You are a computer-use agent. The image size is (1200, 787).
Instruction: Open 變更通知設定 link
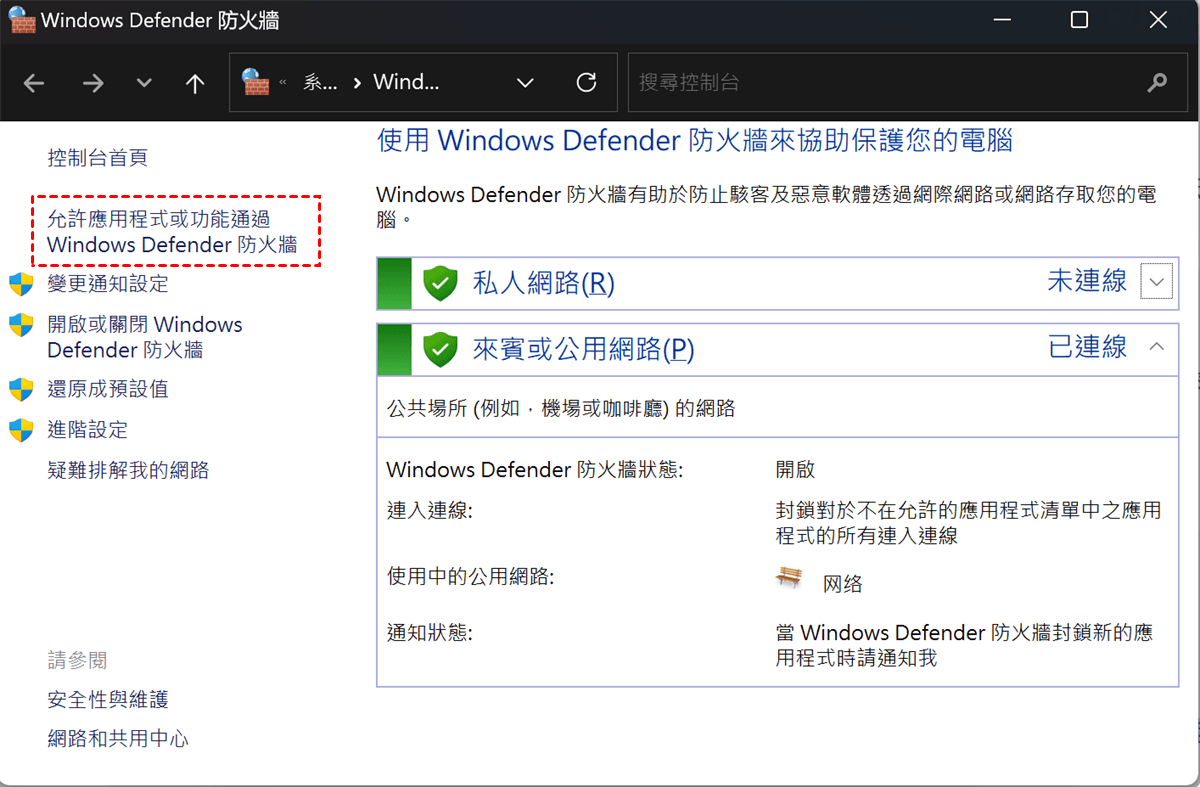point(108,284)
